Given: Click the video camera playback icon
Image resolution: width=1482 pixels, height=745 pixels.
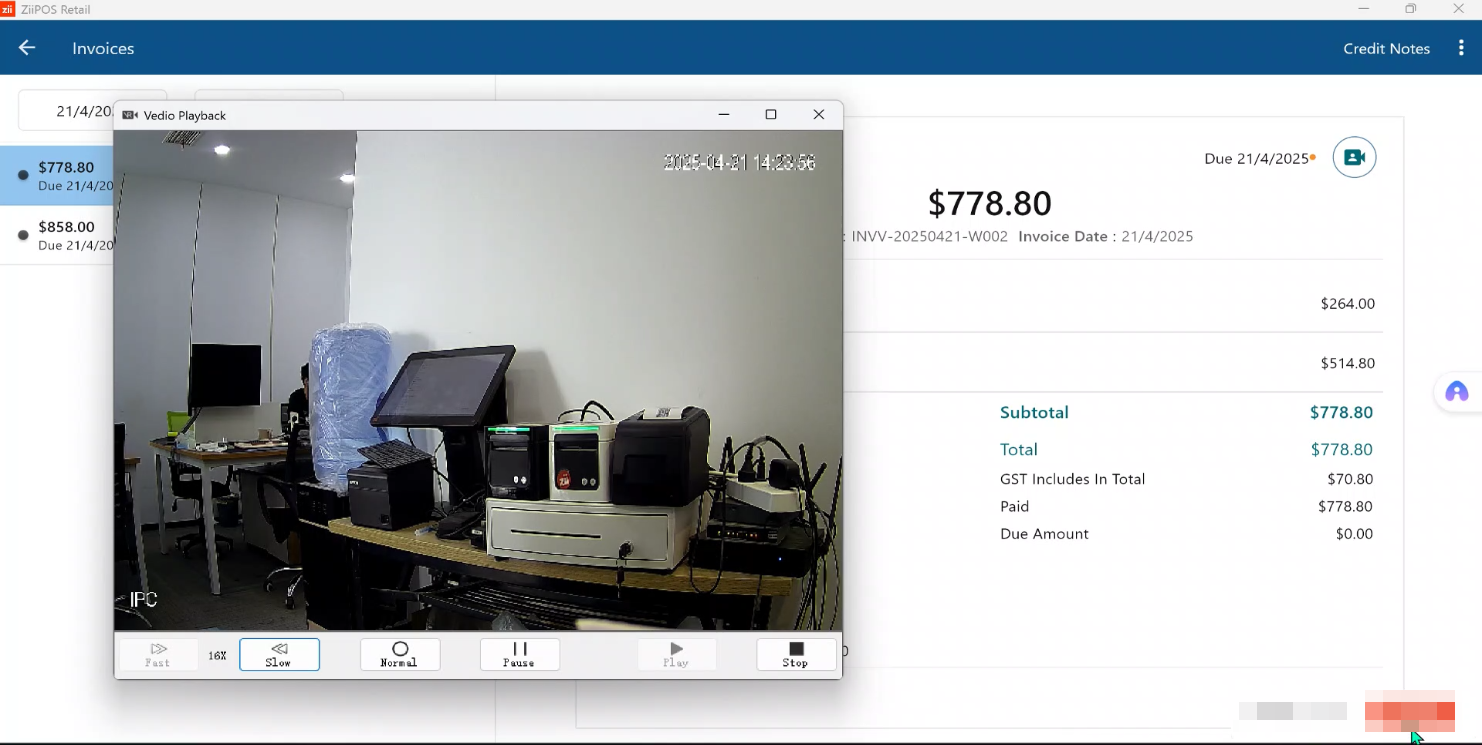Looking at the screenshot, I should [x=1354, y=157].
